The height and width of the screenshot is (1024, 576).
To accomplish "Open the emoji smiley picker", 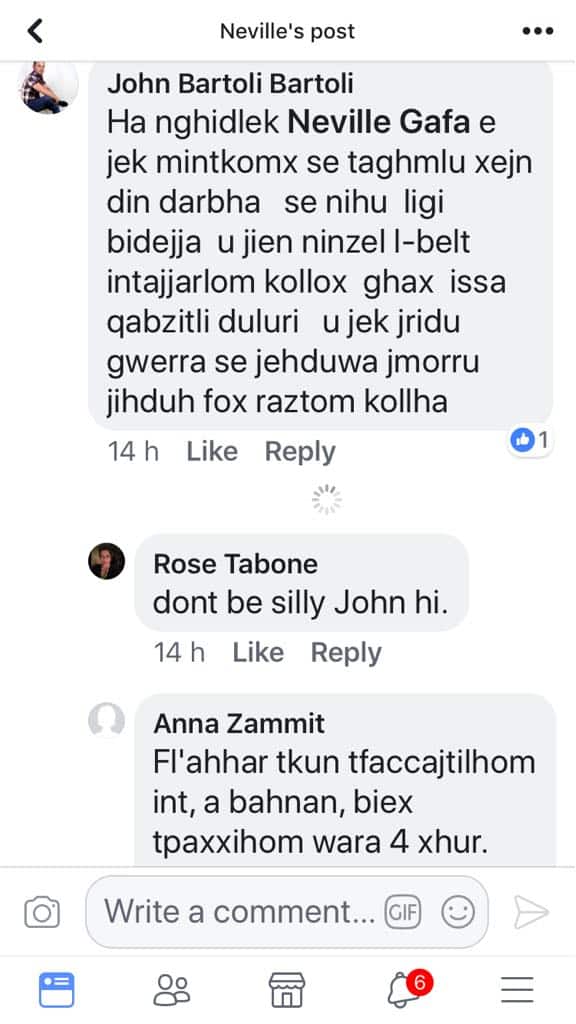I will tap(458, 912).
